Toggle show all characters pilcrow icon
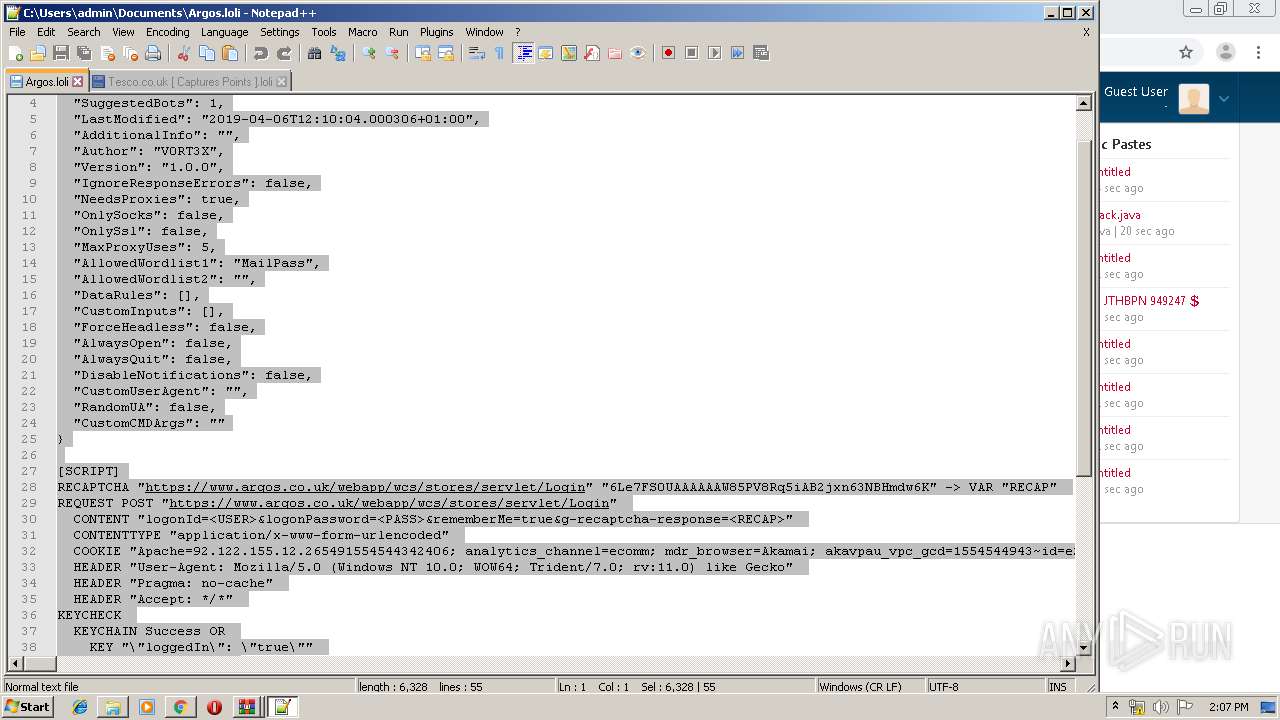The width and height of the screenshot is (1280, 720). pyautogui.click(x=500, y=53)
